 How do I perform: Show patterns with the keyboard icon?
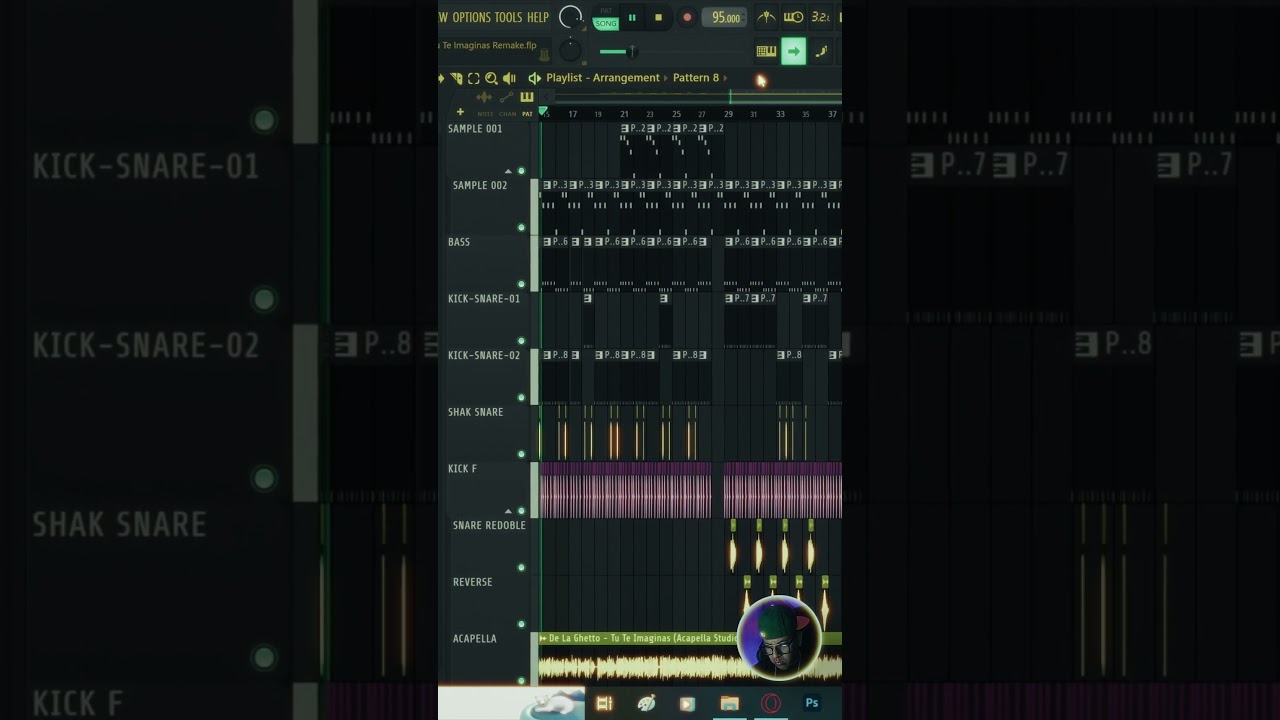527,97
